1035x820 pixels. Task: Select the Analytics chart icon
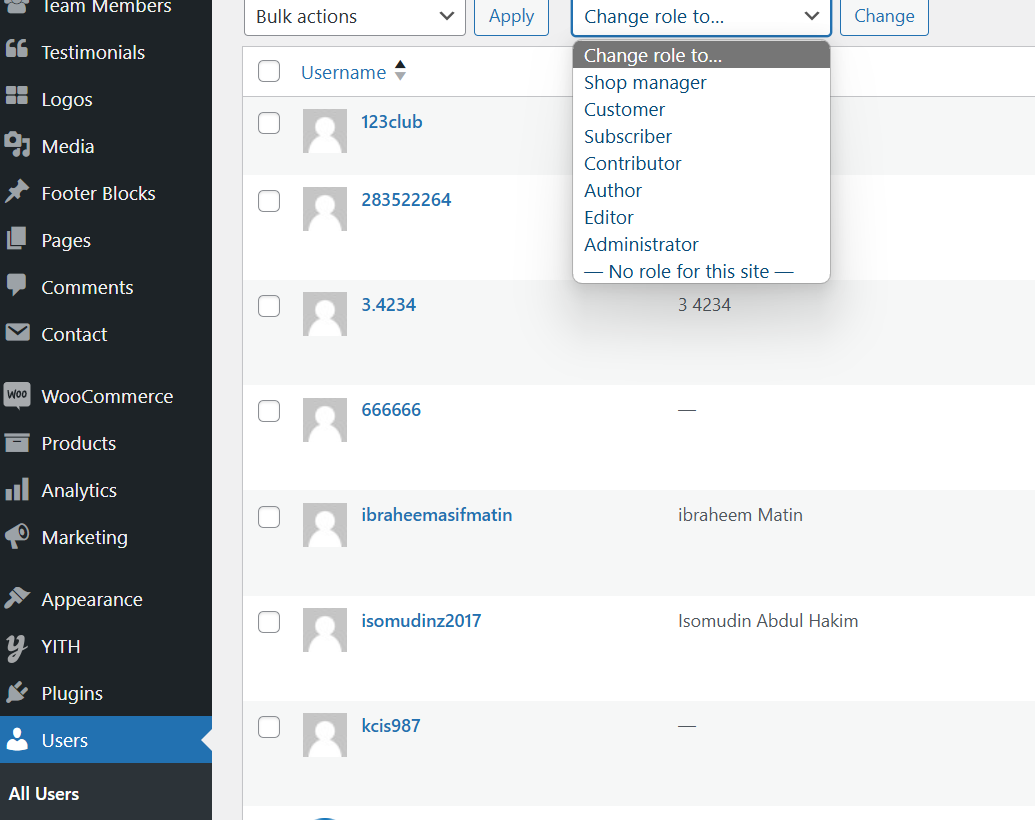[18, 490]
